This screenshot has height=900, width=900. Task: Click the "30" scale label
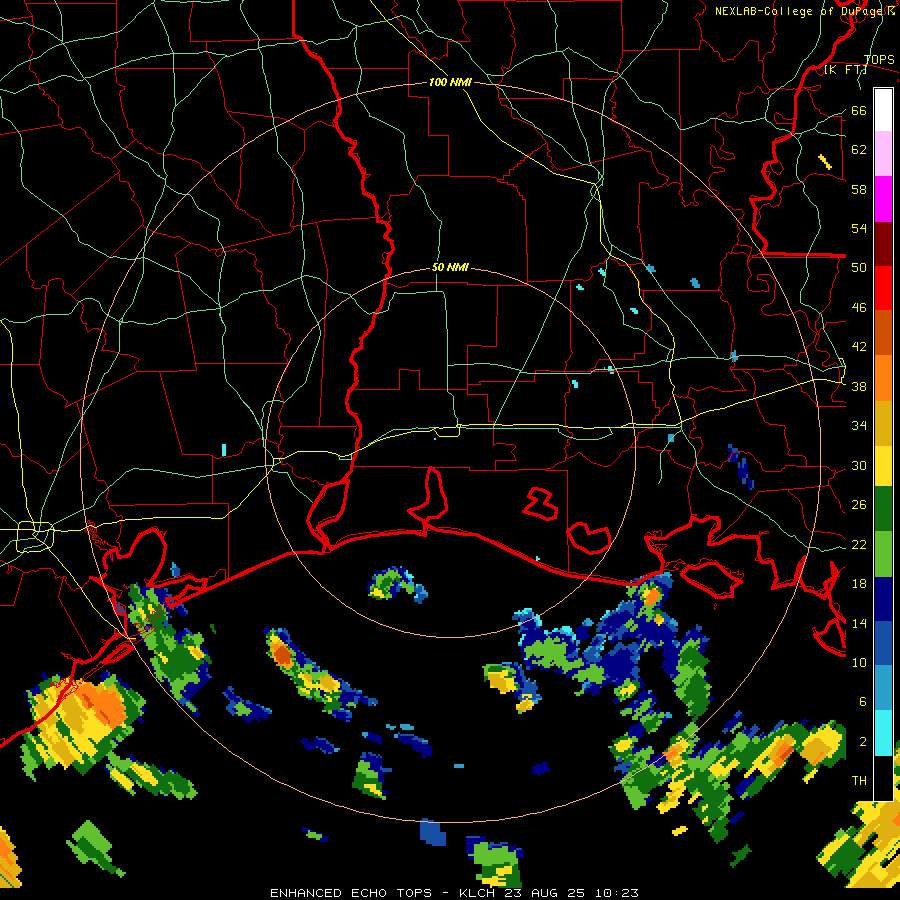click(859, 465)
